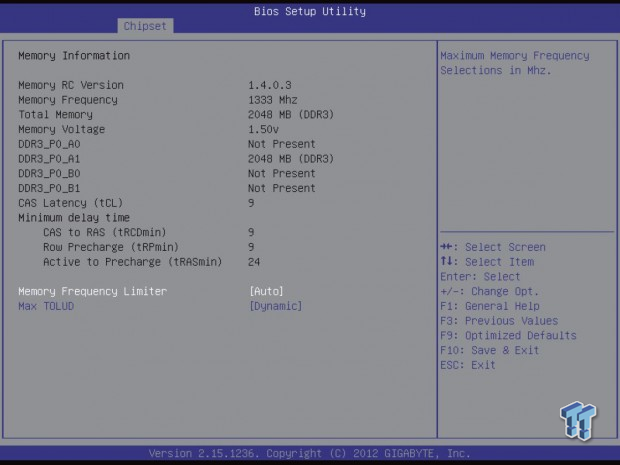
Task: Click the CAS Latency (tCL) label
Action: [71, 203]
